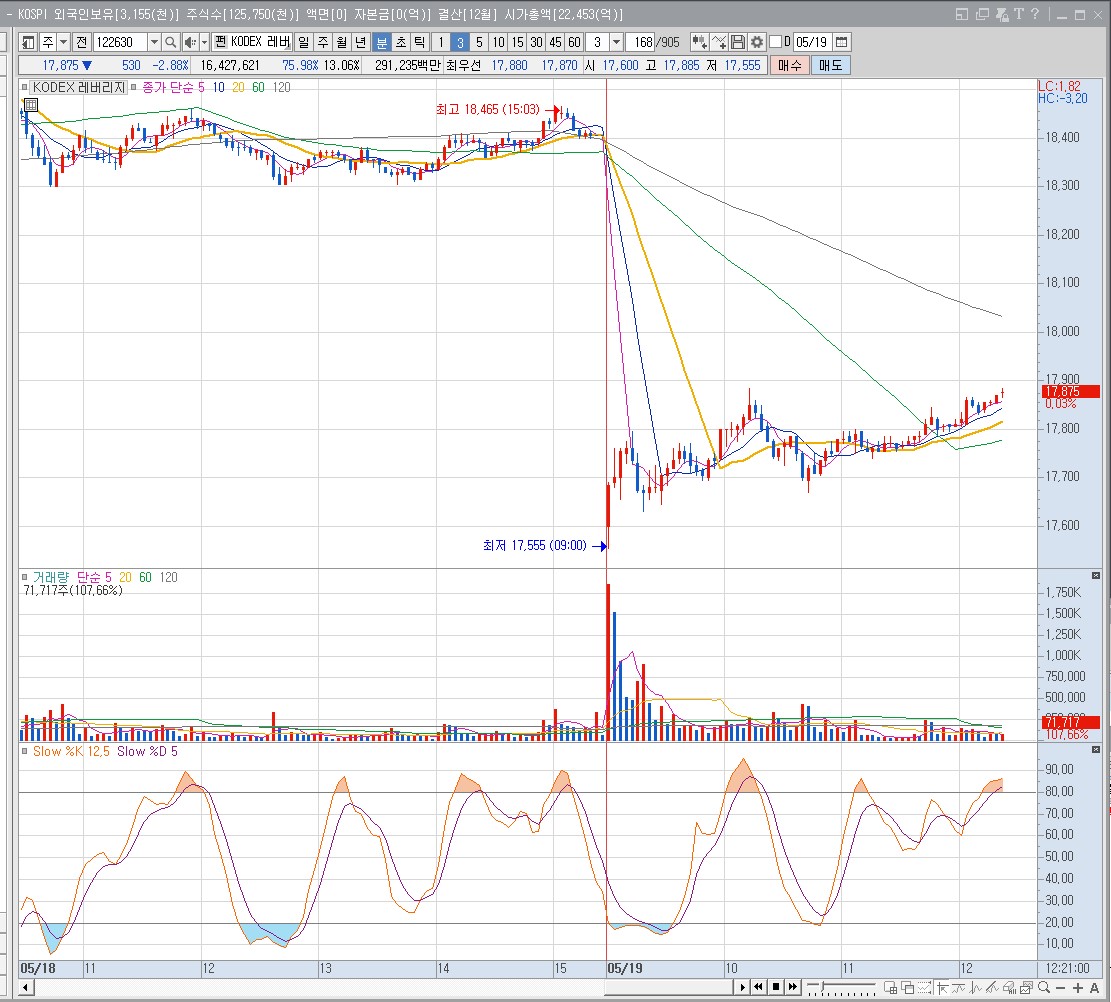
Task: Open help question mark icon
Action: [1035, 14]
